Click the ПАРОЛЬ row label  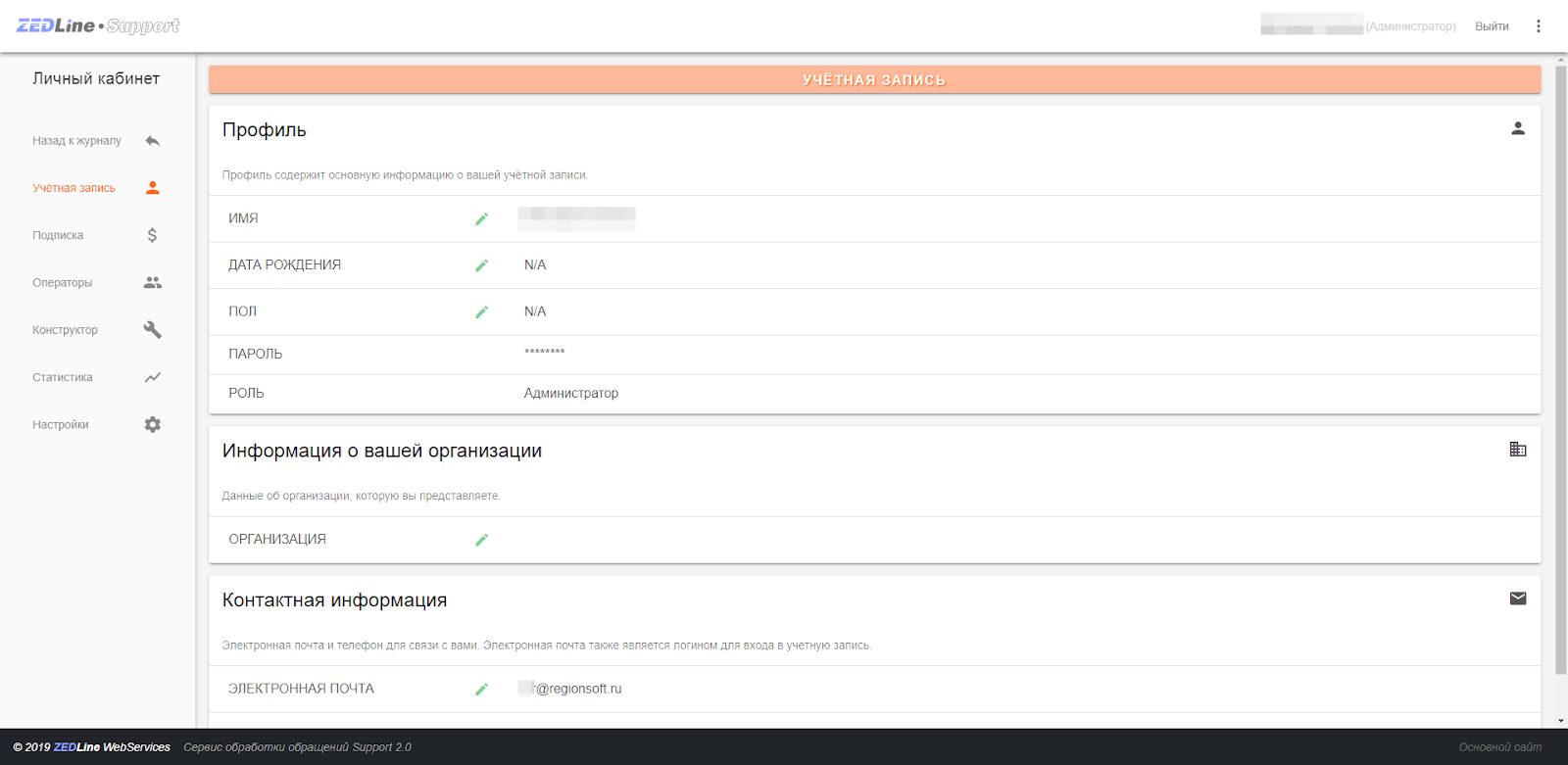(x=256, y=355)
